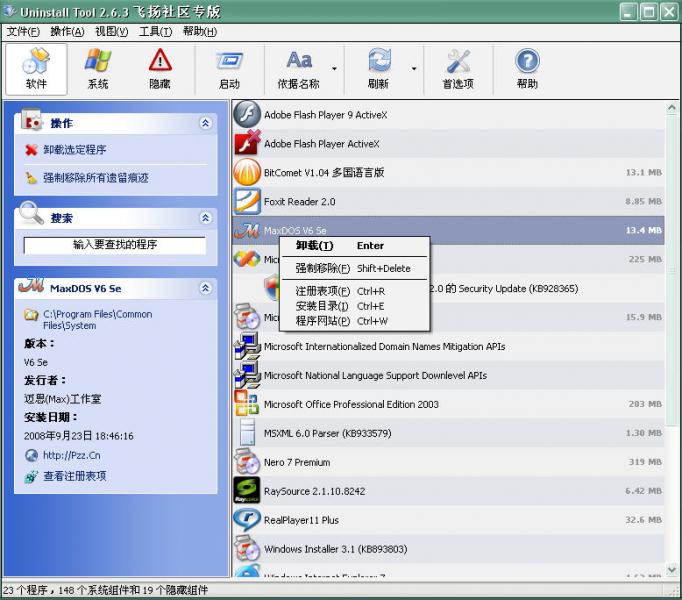Click the RealPlayer11 Plus icon
This screenshot has height=600, width=682.
(247, 520)
